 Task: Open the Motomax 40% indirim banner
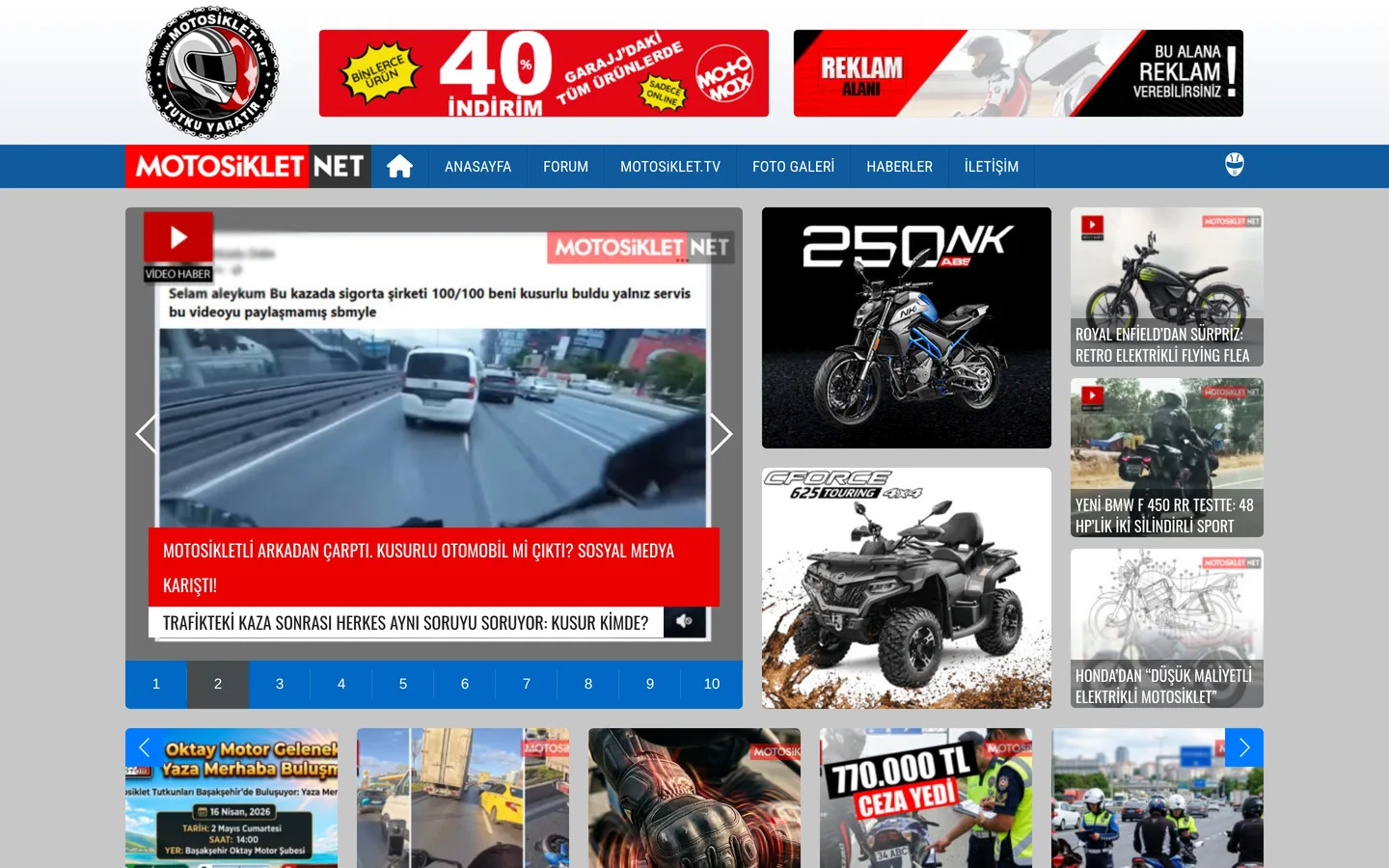[x=544, y=73]
